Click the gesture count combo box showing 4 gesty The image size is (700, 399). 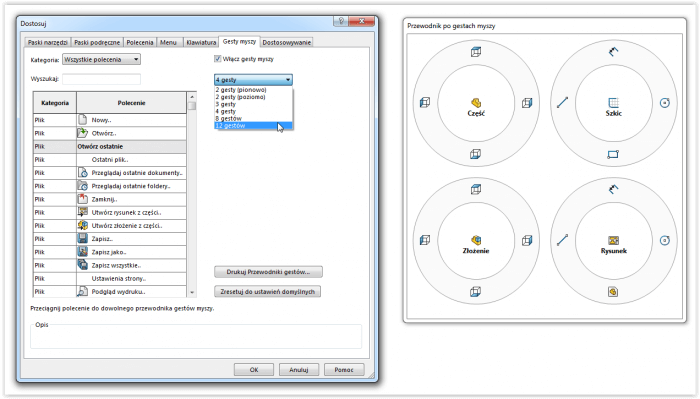(x=253, y=79)
